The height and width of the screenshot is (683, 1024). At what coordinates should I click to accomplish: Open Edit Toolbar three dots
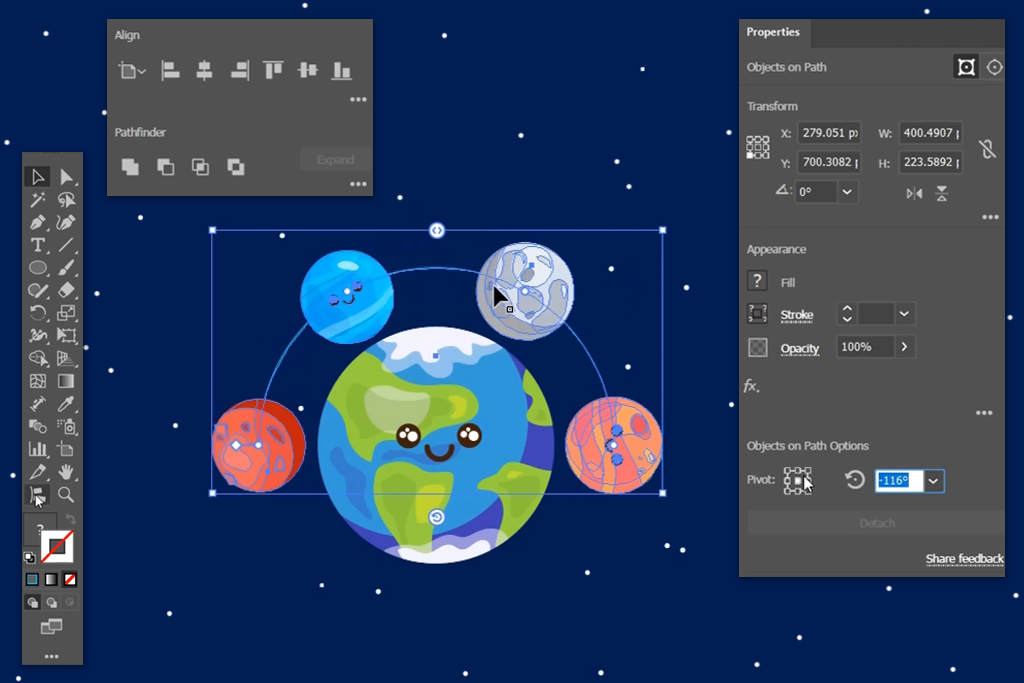(x=52, y=656)
